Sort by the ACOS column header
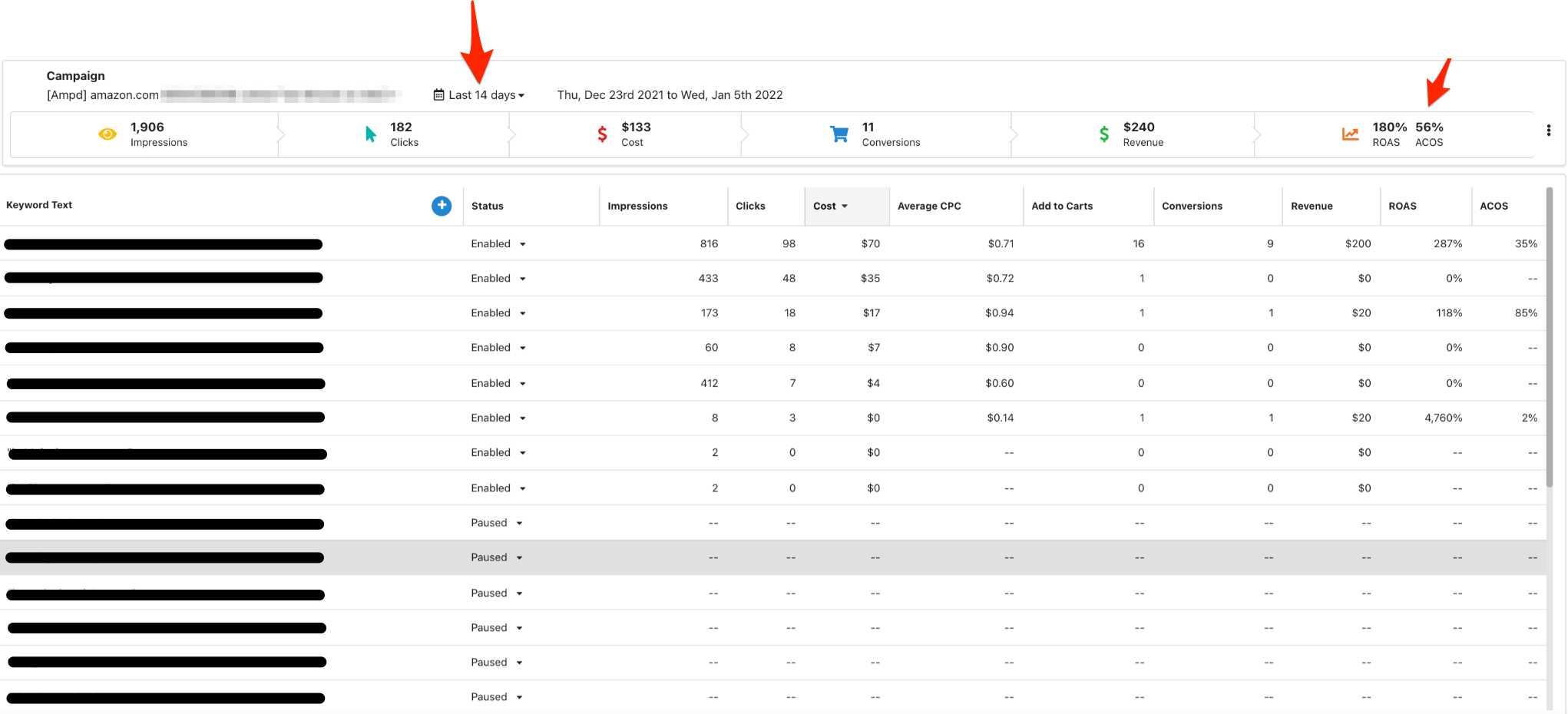 1494,206
